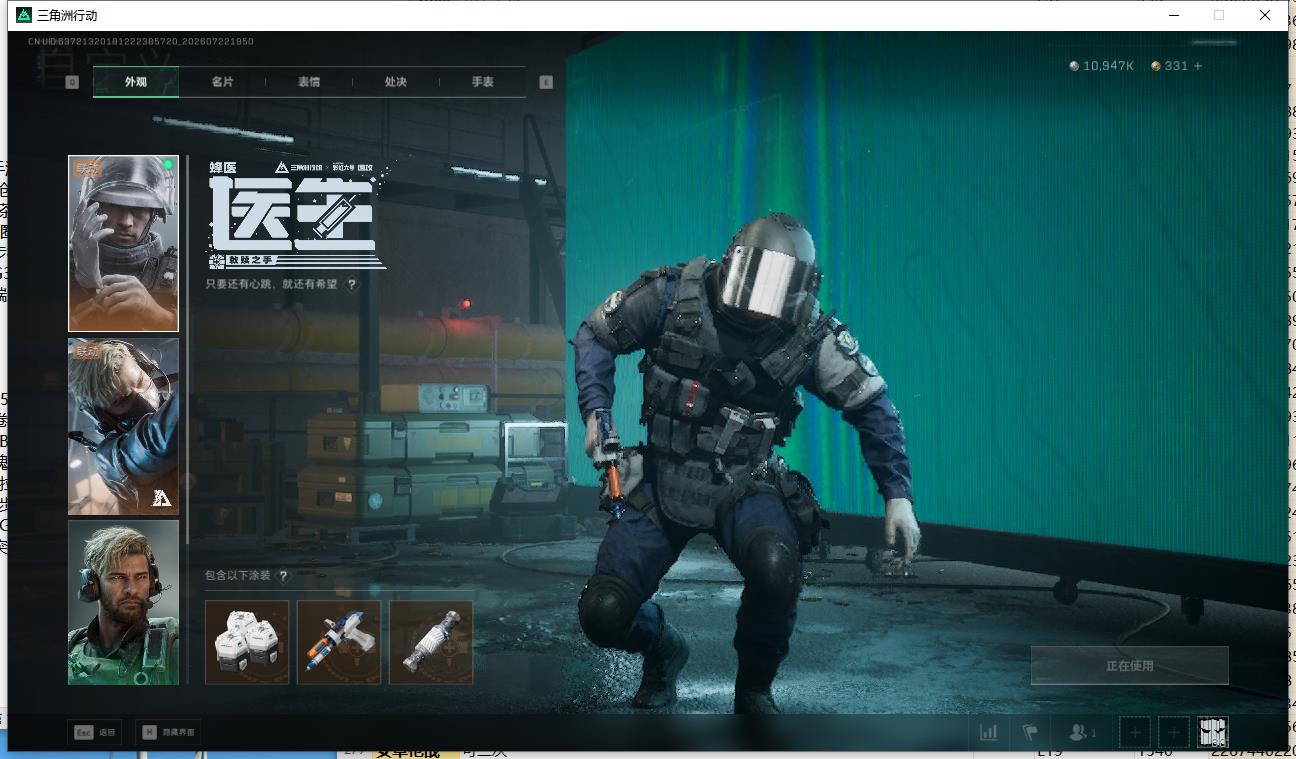Click the second empty teammate plus slot
Image resolution: width=1296 pixels, height=759 pixels.
point(1174,733)
